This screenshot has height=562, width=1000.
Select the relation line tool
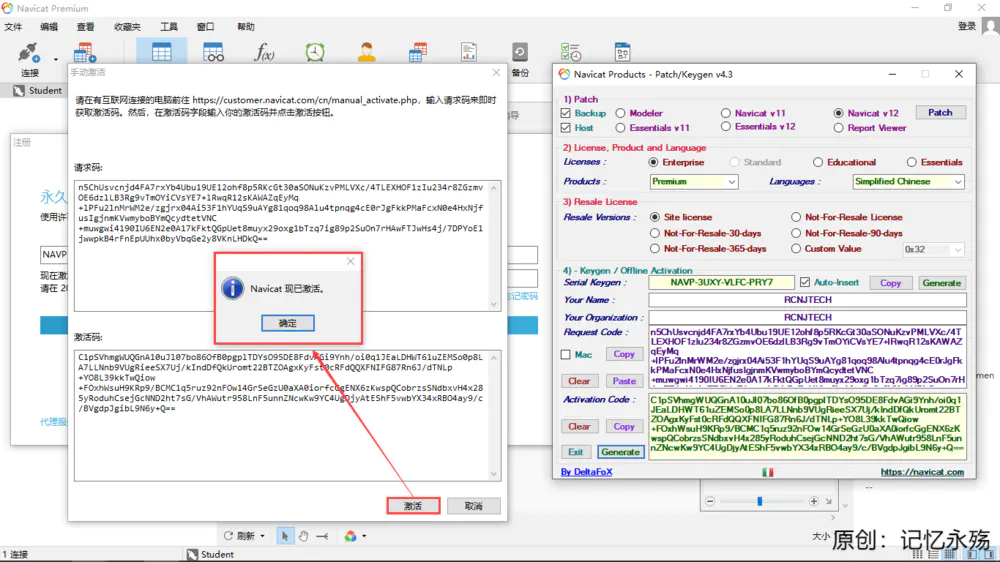322,536
